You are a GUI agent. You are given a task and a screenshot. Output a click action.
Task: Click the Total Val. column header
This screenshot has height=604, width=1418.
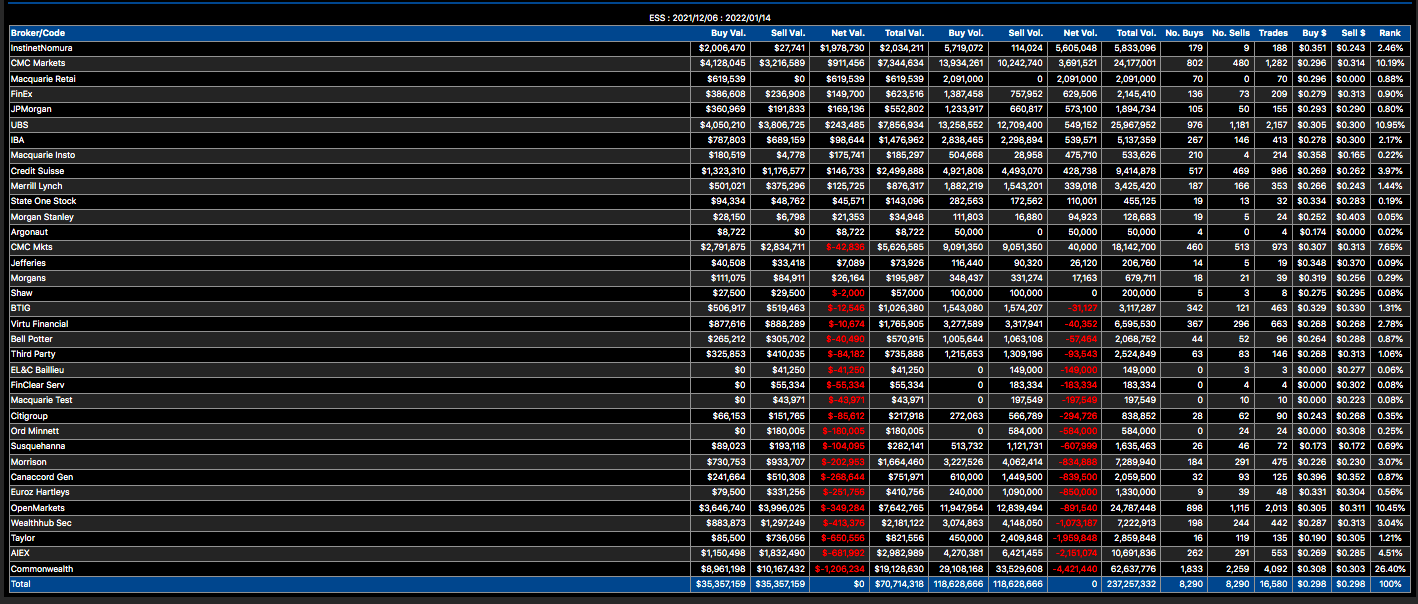903,33
